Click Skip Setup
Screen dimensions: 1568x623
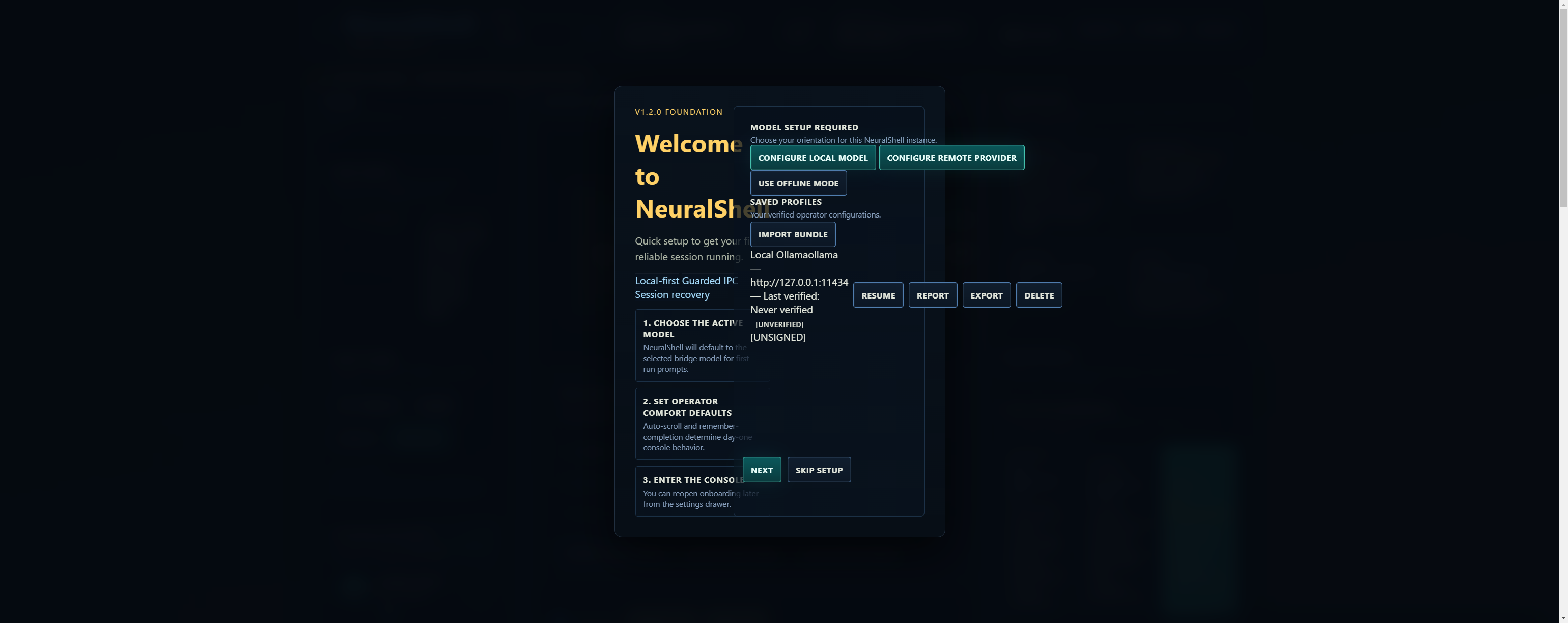(x=819, y=470)
